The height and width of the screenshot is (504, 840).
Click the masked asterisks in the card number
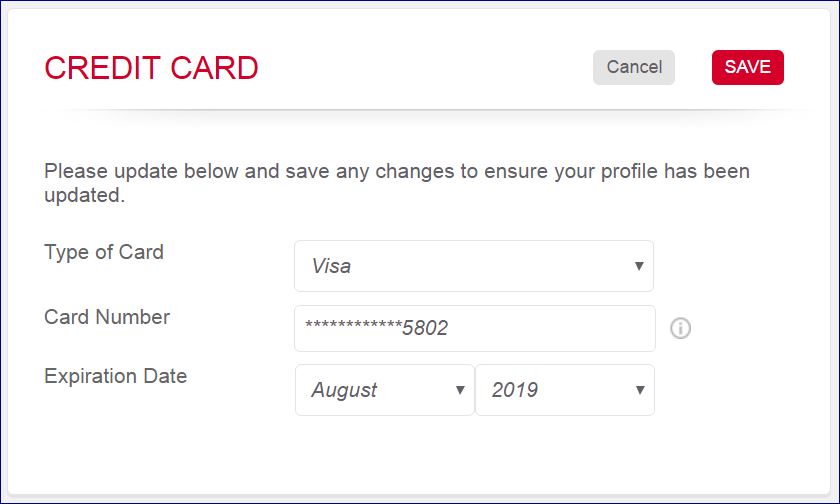pos(353,327)
